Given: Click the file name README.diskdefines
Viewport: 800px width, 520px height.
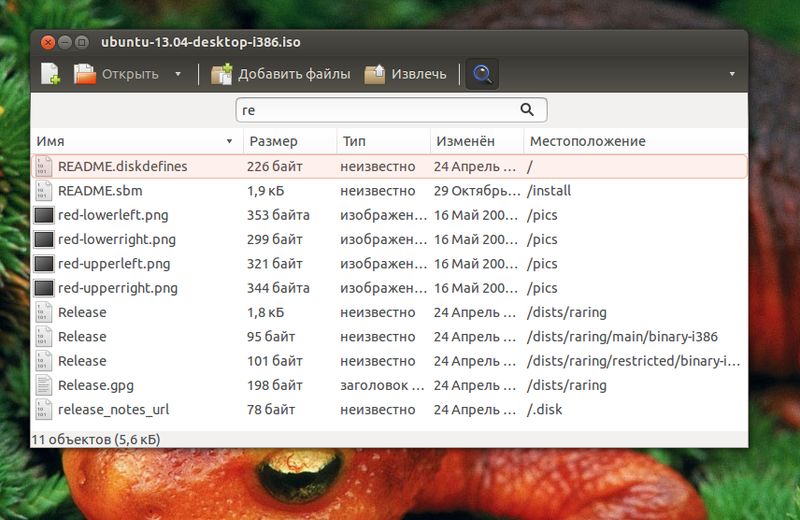Looking at the screenshot, I should tap(122, 166).
